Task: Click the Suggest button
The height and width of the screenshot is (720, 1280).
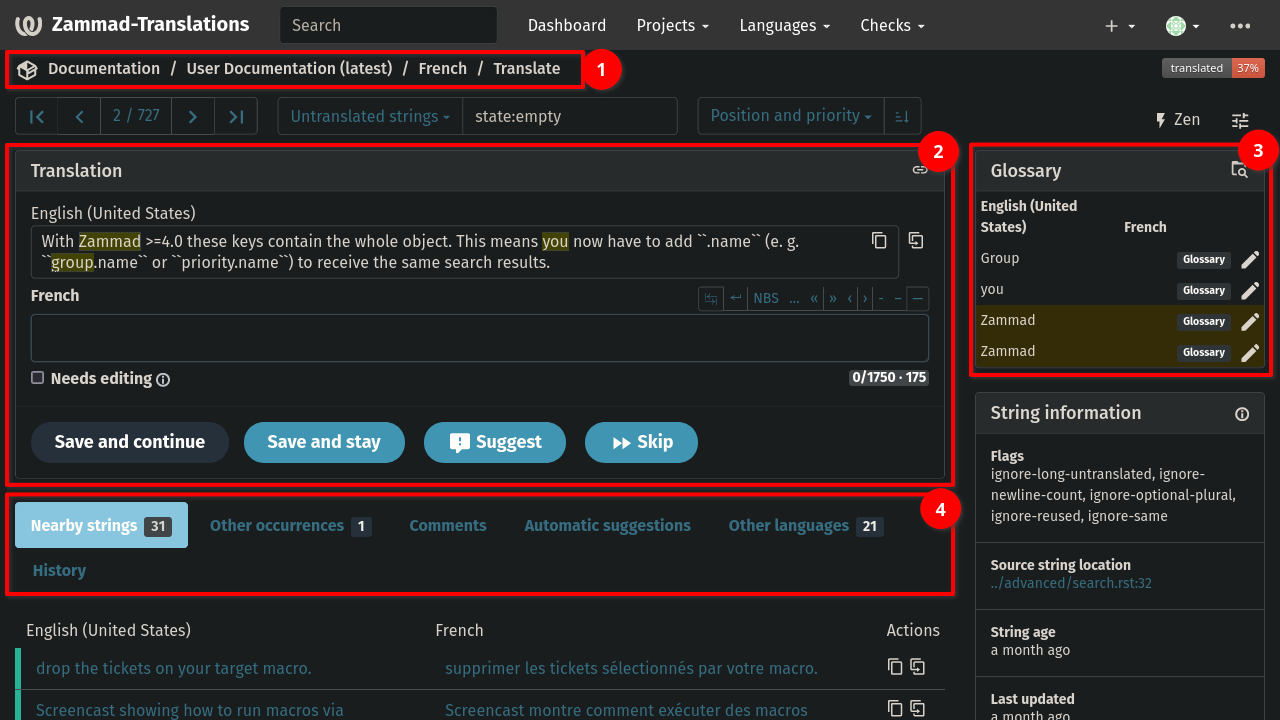Action: (495, 442)
